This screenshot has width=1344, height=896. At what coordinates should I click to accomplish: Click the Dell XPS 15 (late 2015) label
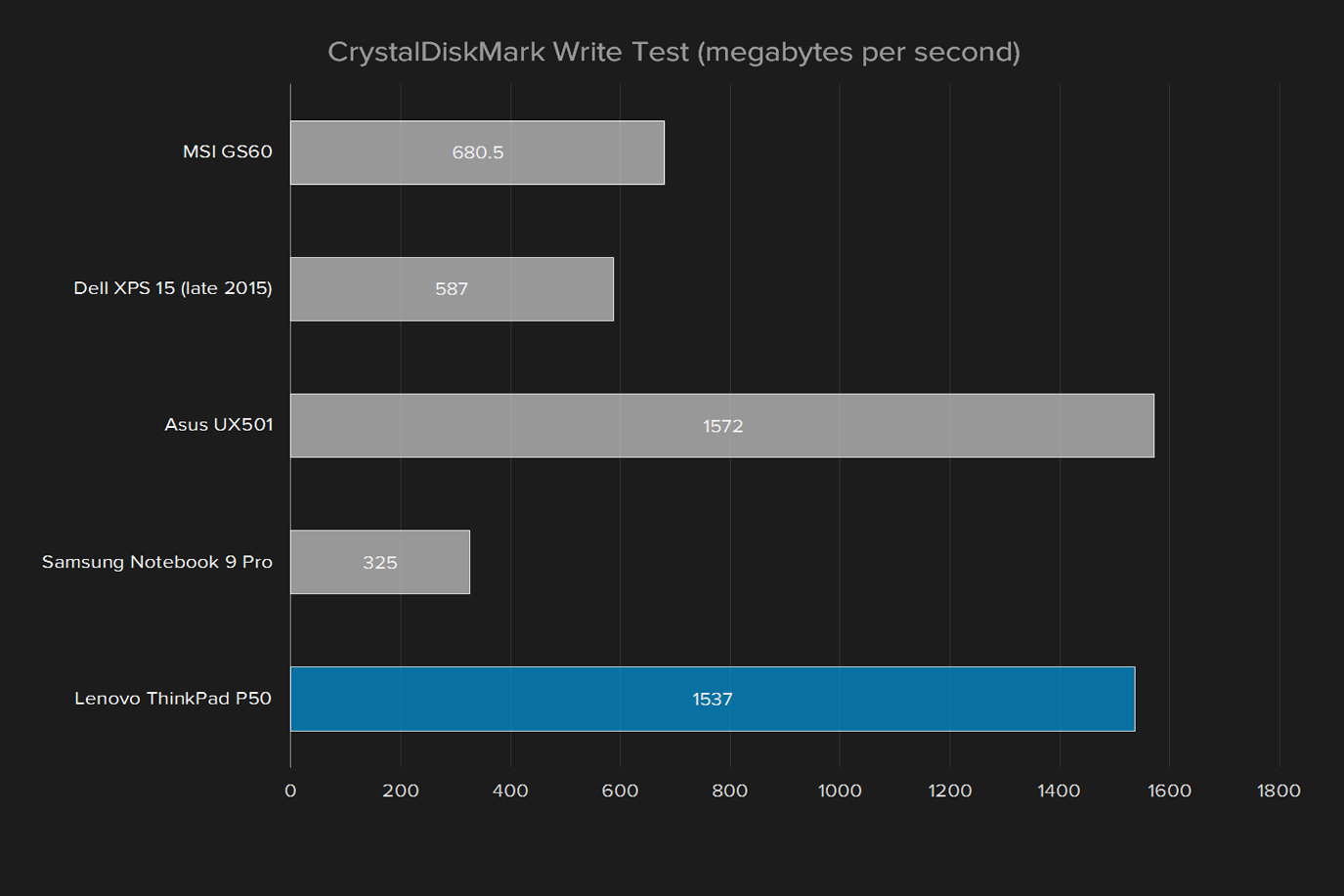pyautogui.click(x=173, y=288)
